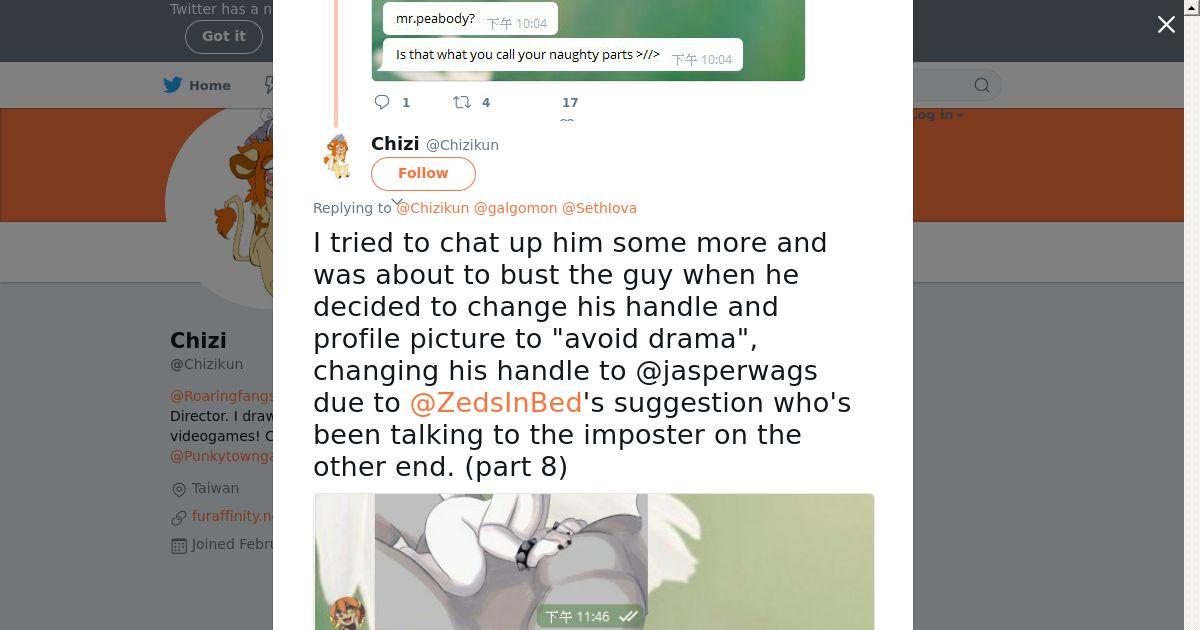This screenshot has height=630, width=1200.
Task: Open Twitter bird Home icon
Action: pos(173,85)
